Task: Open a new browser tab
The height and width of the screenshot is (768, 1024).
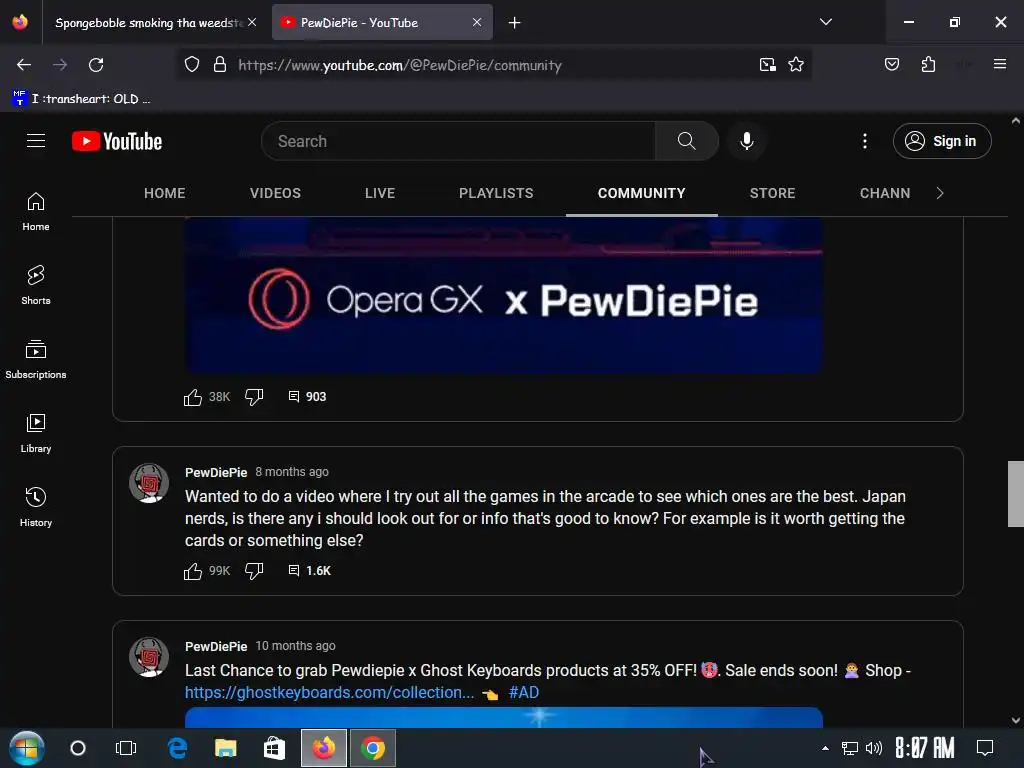Action: 515,23
